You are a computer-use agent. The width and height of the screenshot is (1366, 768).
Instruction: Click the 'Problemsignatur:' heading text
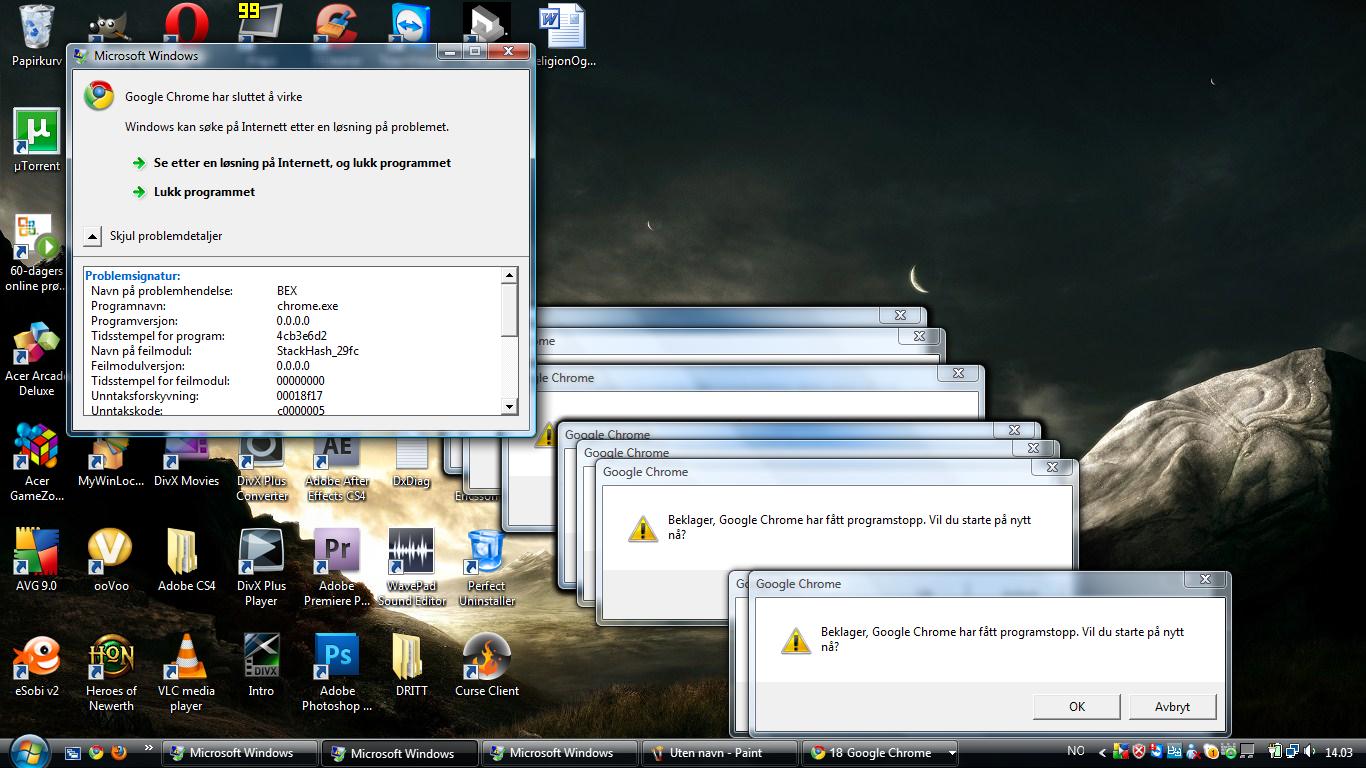coord(132,276)
